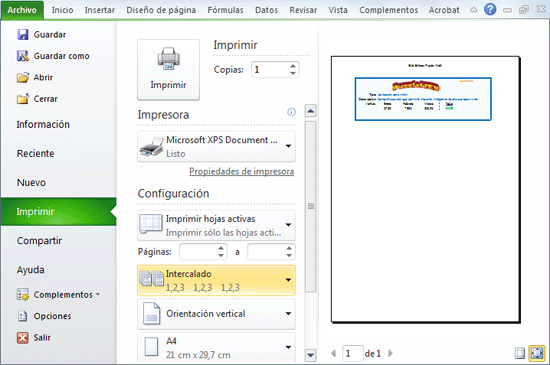The width and height of the screenshot is (550, 365).
Task: Select Información in the sidebar
Action: point(59,124)
